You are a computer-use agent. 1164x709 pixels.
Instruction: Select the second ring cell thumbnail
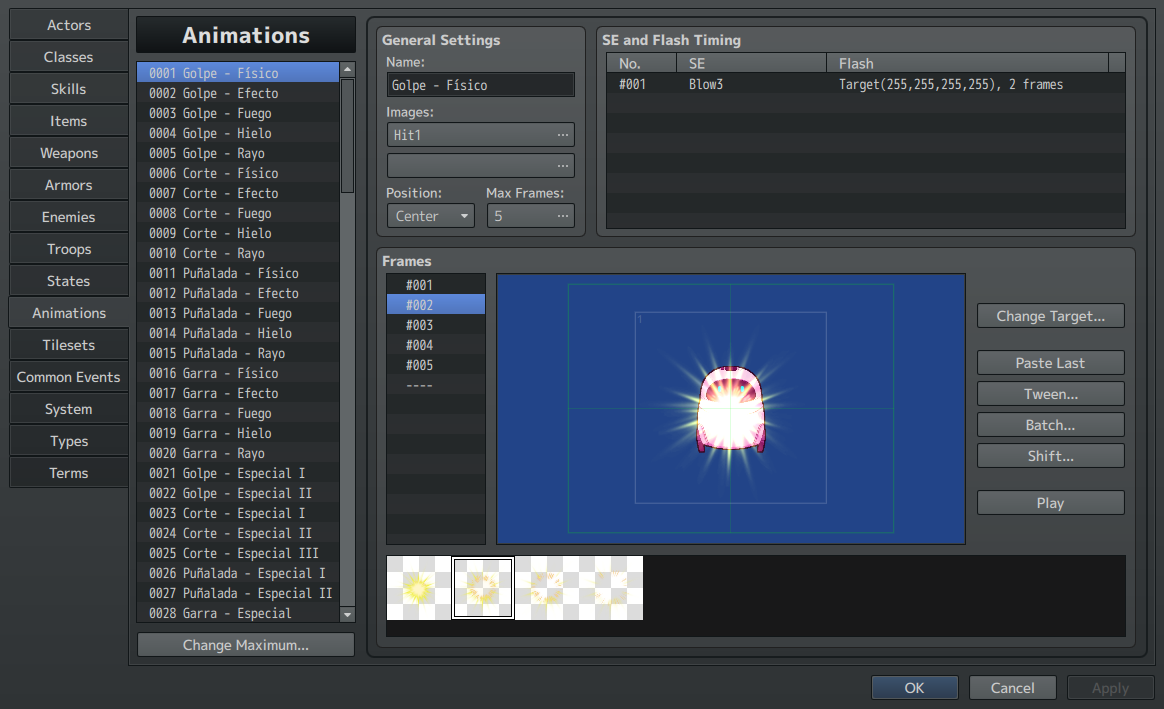483,588
